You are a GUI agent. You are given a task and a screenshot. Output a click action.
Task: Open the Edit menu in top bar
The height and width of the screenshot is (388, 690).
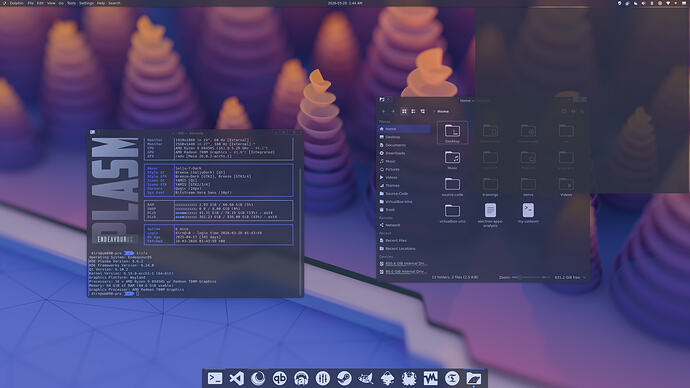coord(40,3)
